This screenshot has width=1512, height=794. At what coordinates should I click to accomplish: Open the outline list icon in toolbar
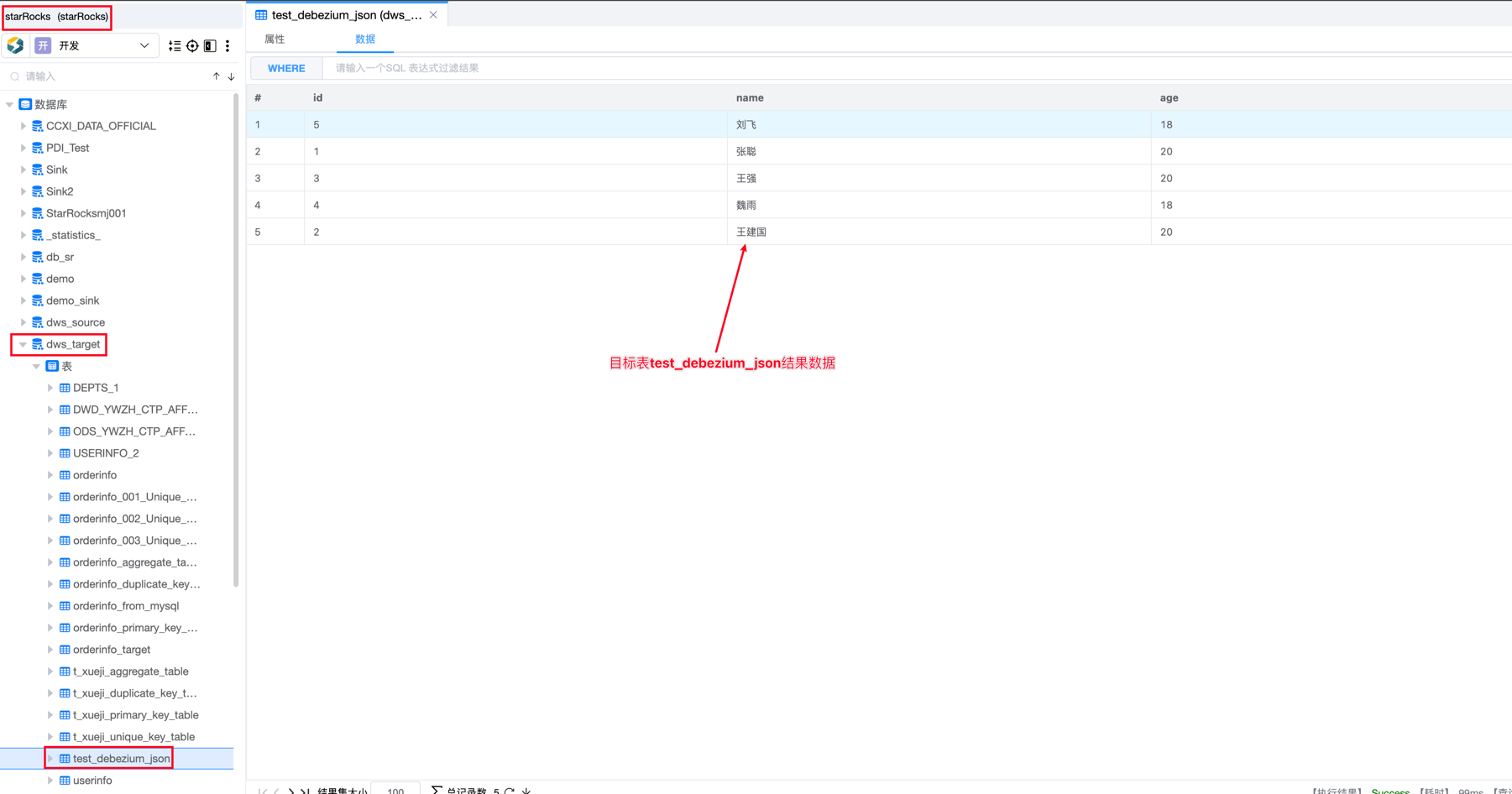(x=175, y=46)
